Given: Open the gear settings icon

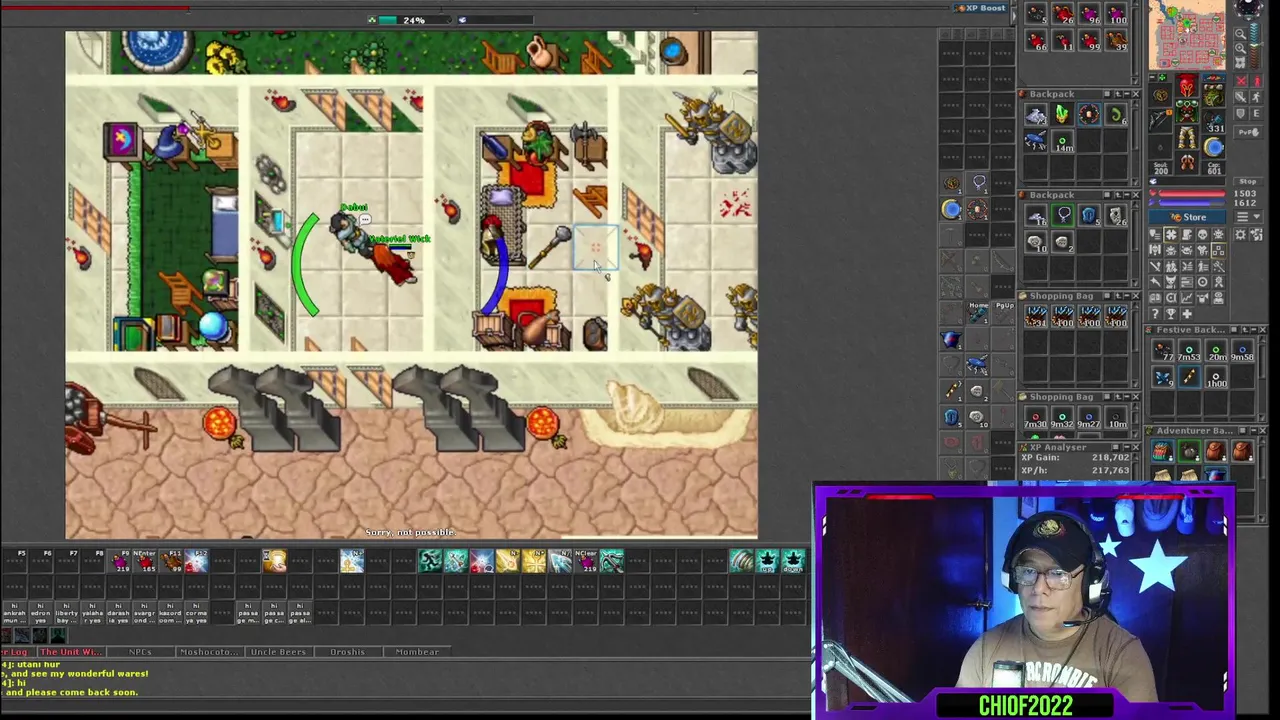Looking at the screenshot, I should click(1240, 235).
